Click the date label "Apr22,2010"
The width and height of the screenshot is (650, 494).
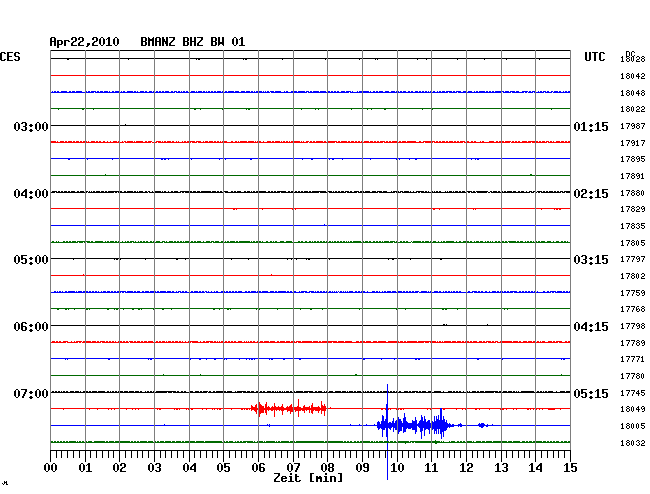click(x=84, y=42)
